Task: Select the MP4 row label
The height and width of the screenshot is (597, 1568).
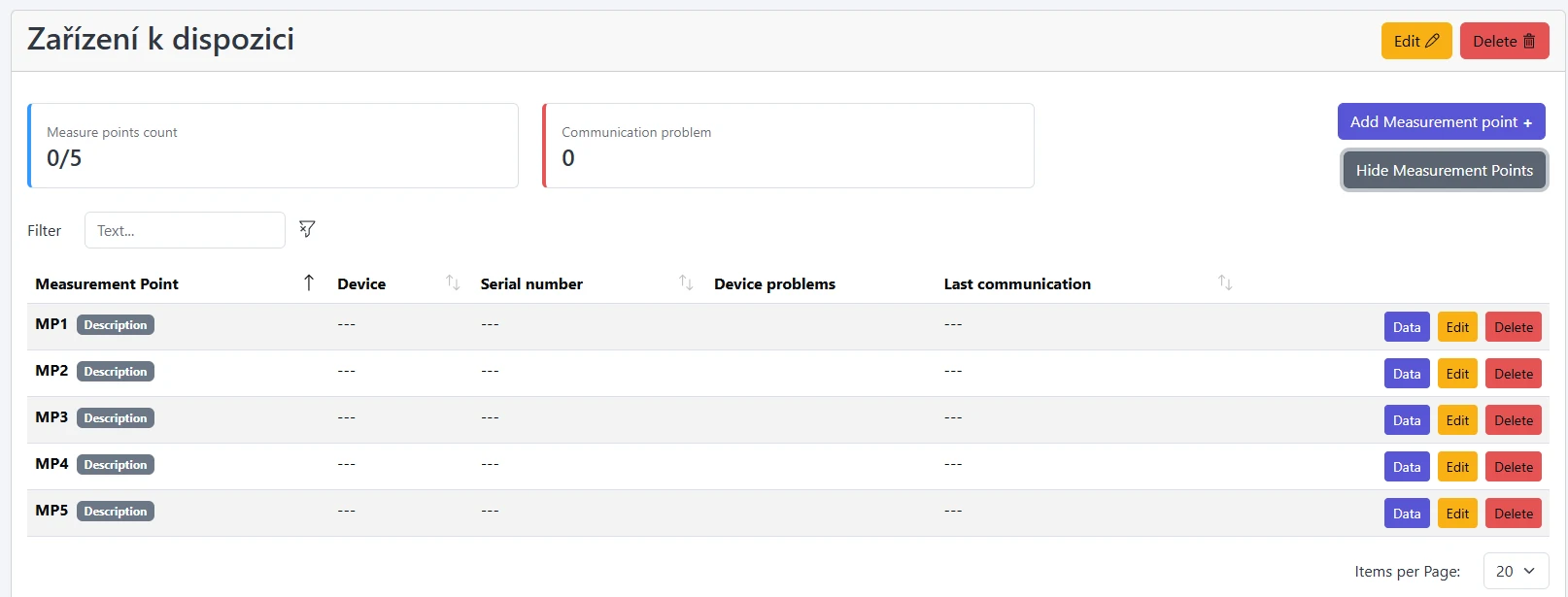Action: (x=51, y=464)
